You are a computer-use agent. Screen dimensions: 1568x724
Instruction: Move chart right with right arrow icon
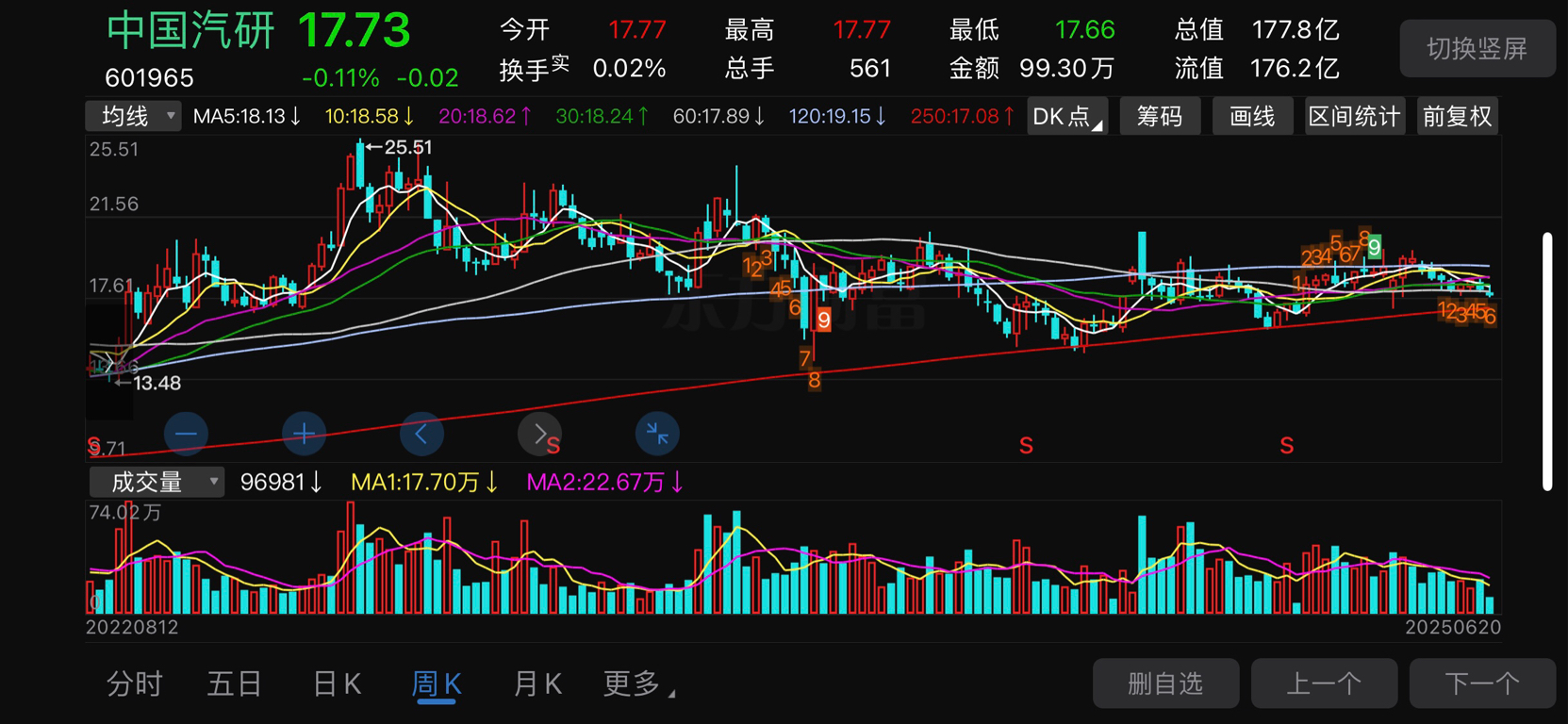(539, 434)
